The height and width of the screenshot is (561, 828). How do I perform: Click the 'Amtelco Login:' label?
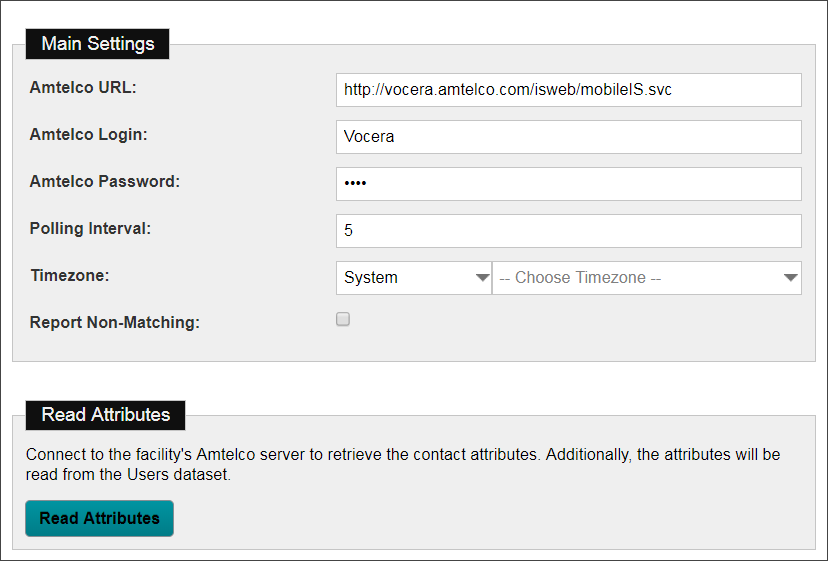tap(89, 134)
